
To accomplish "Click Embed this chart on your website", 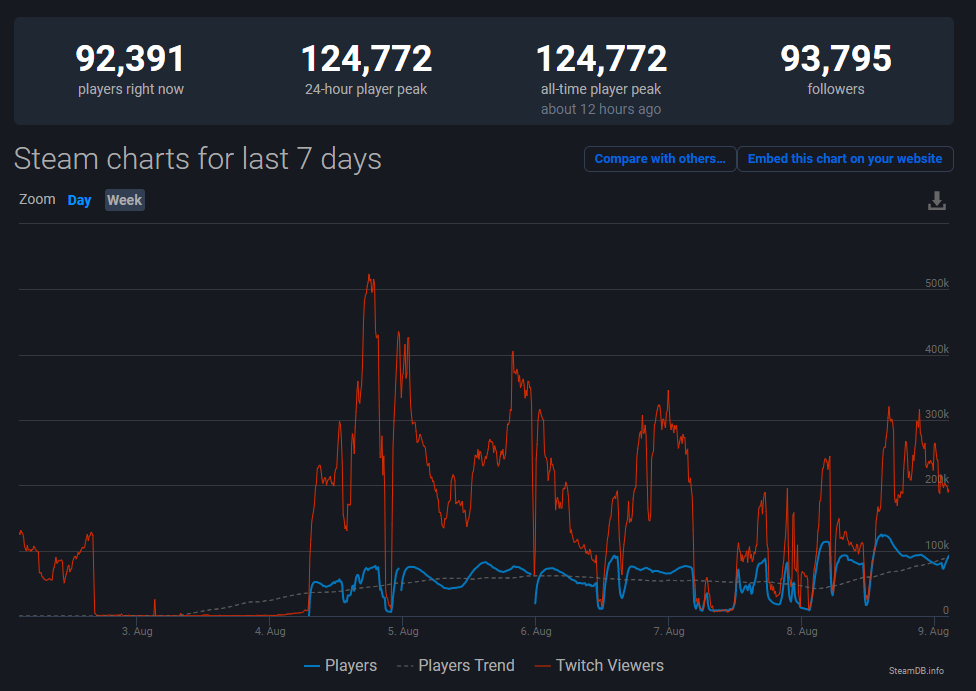I will 845,159.
